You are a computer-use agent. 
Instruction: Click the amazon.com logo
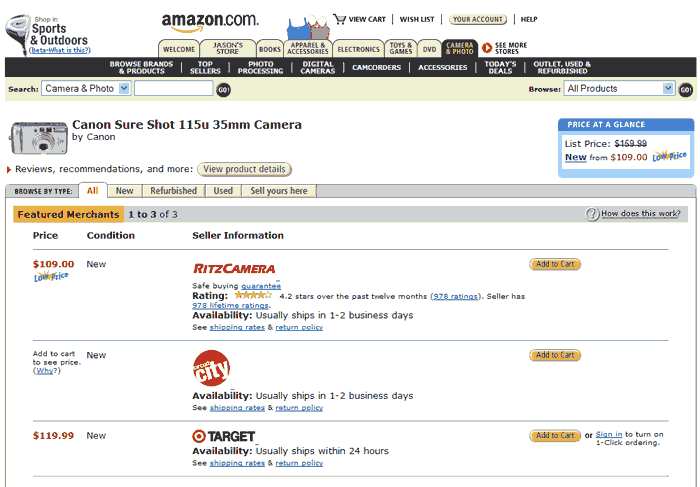pos(210,21)
